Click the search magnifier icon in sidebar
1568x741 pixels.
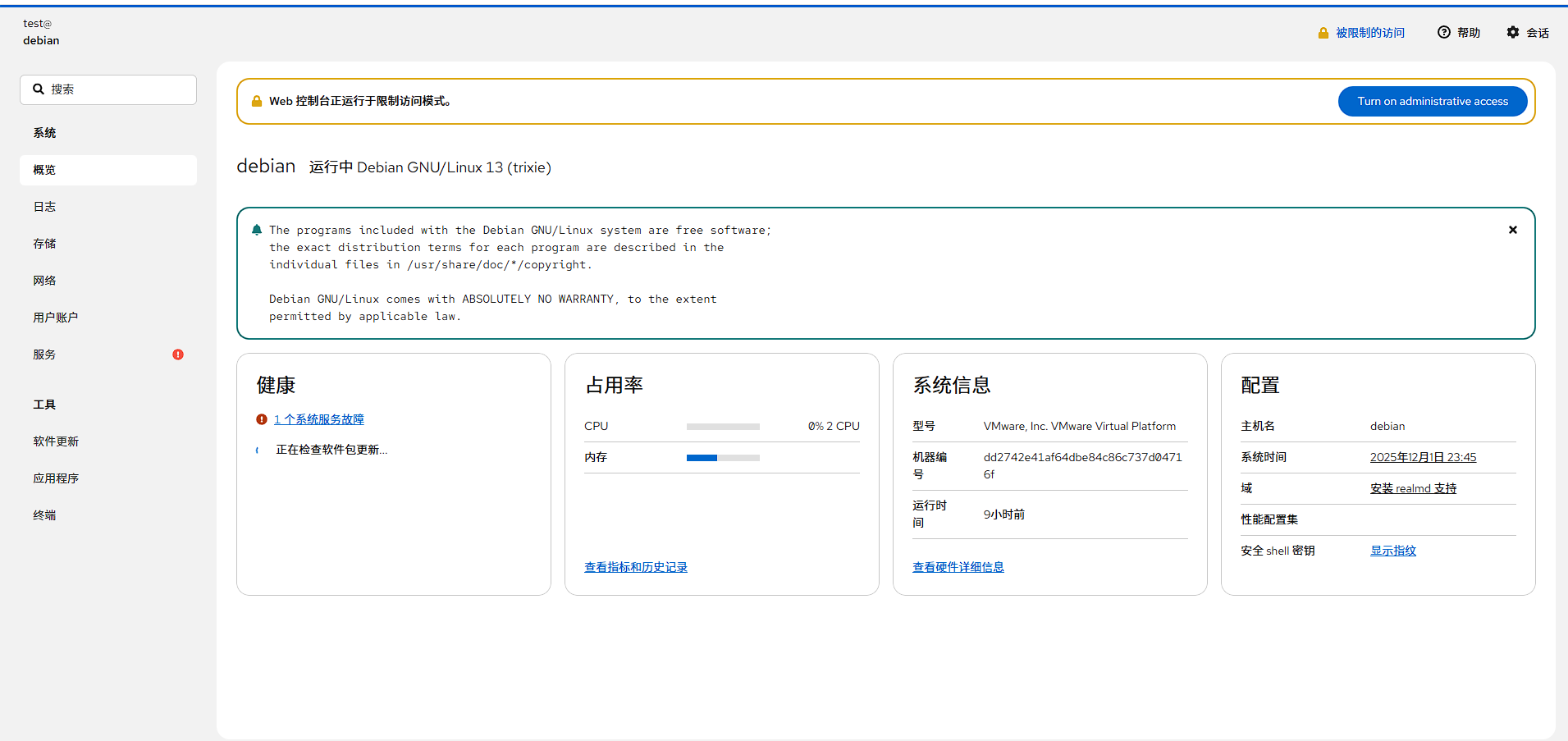(x=39, y=89)
